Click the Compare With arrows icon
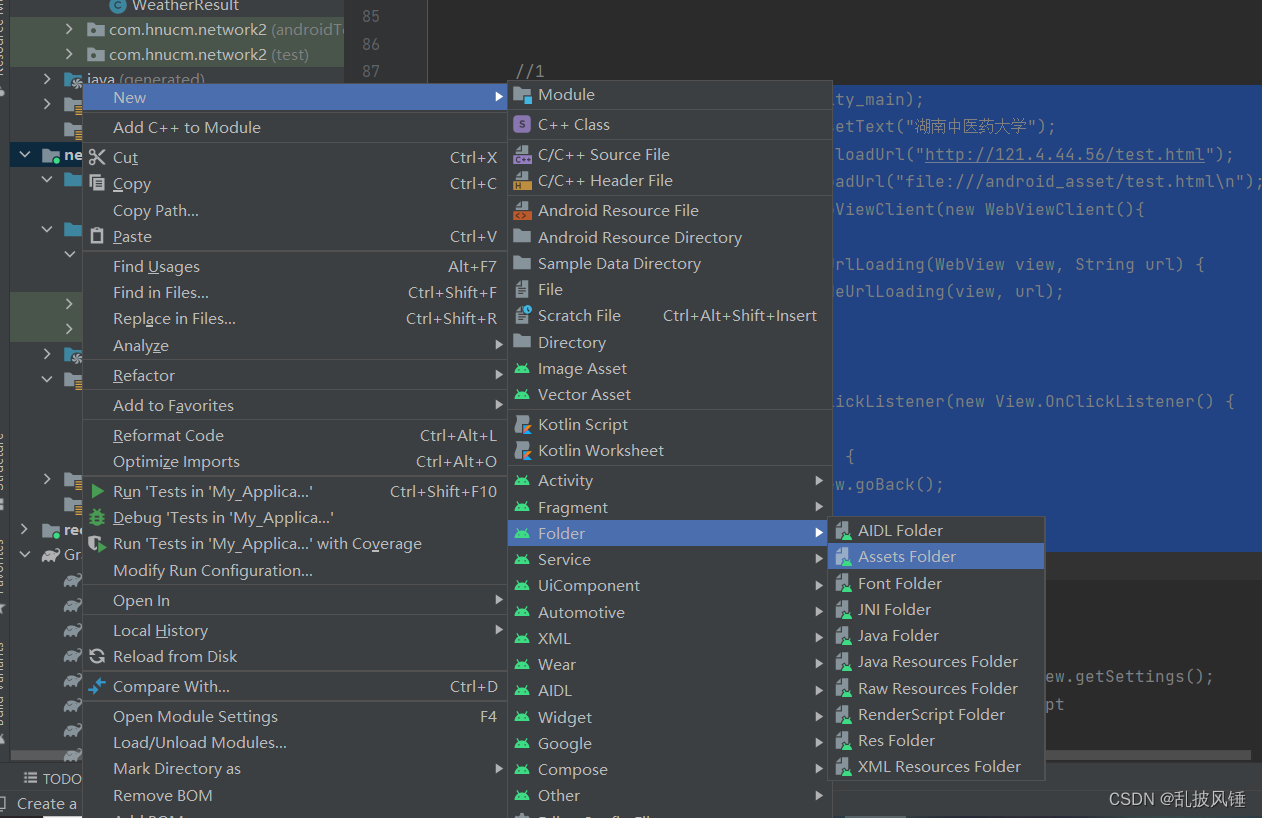This screenshot has height=818, width=1262. click(x=97, y=687)
